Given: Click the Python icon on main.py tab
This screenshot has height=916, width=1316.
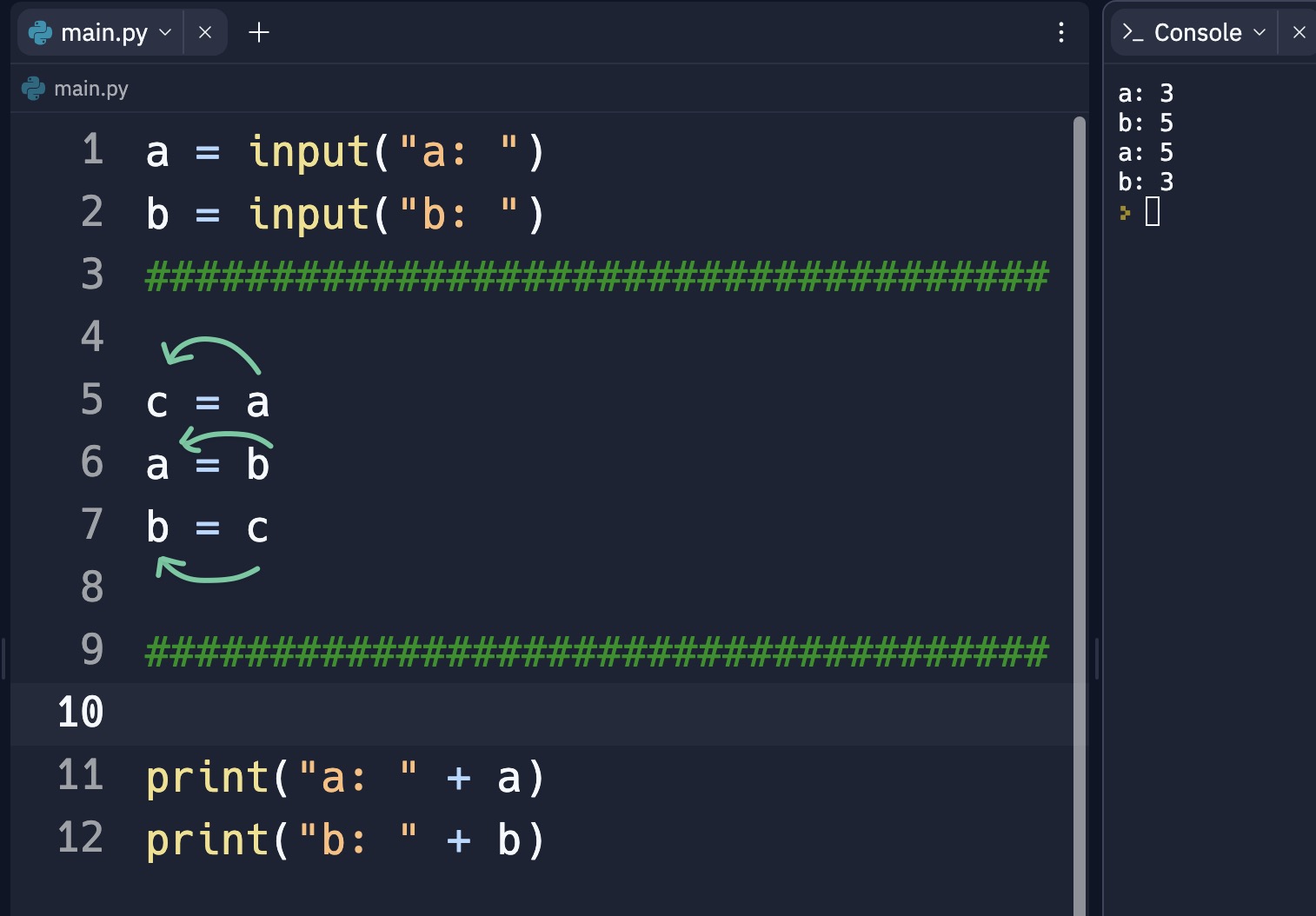Looking at the screenshot, I should tap(40, 33).
